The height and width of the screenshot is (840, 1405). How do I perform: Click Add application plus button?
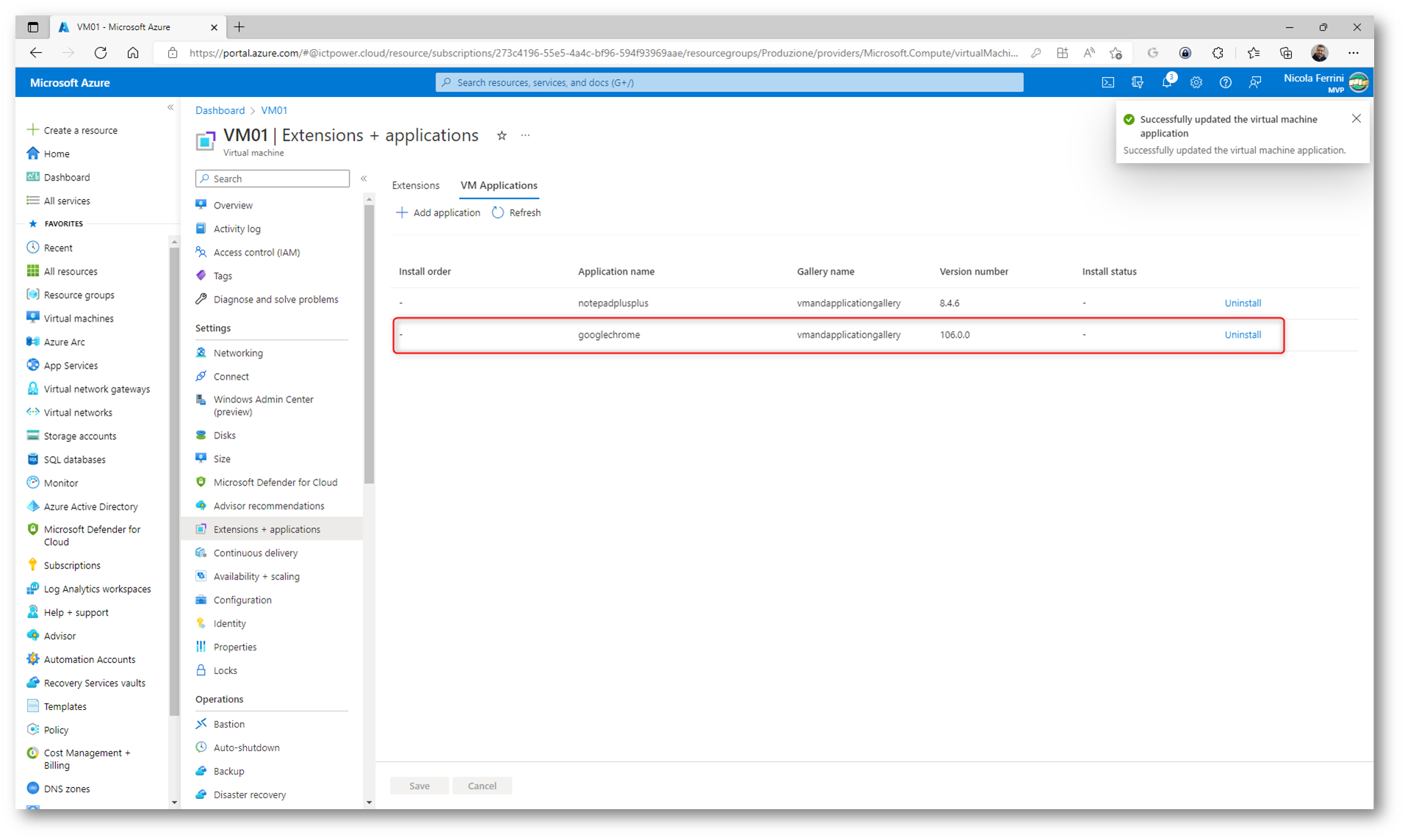[438, 213]
